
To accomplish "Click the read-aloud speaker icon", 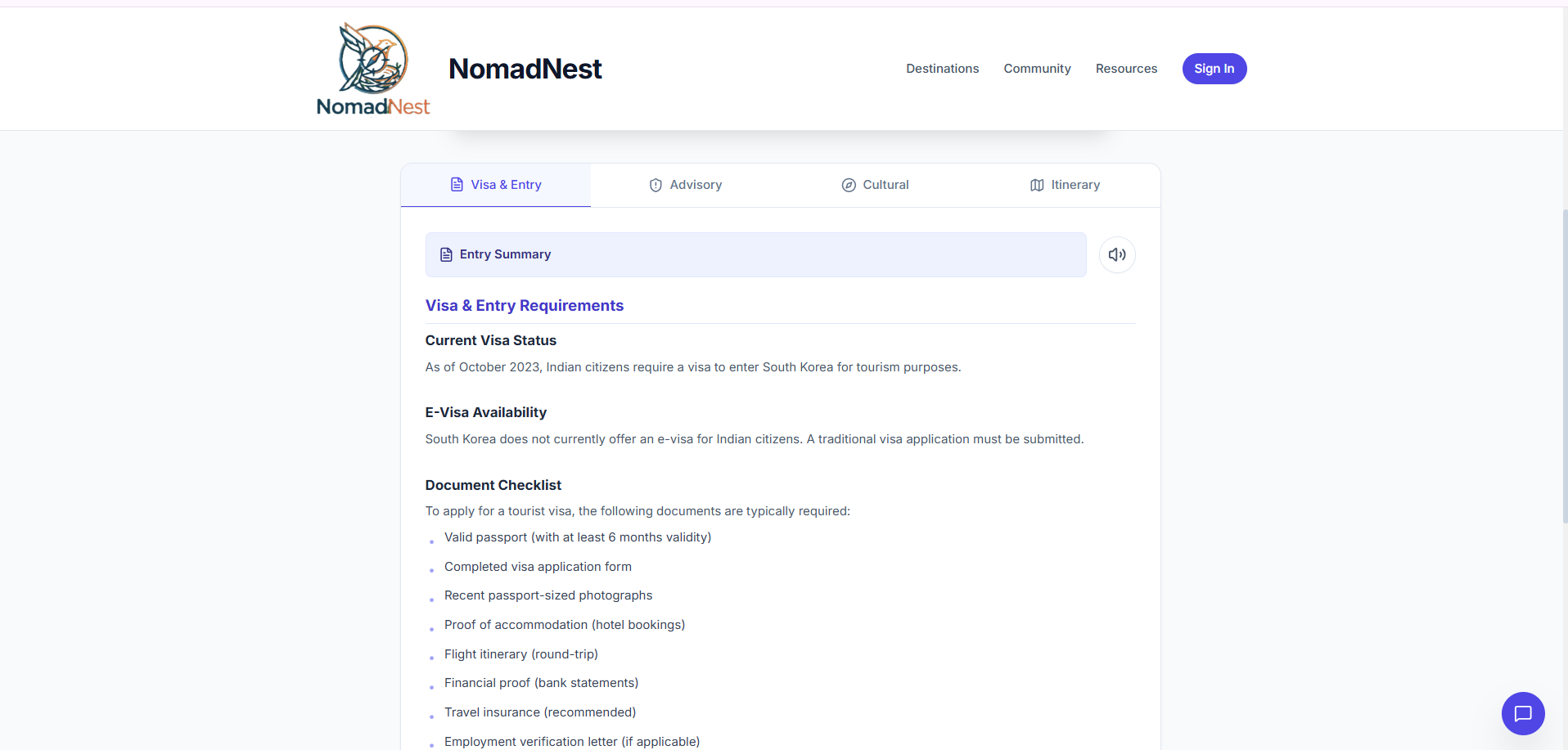I will 1117,254.
